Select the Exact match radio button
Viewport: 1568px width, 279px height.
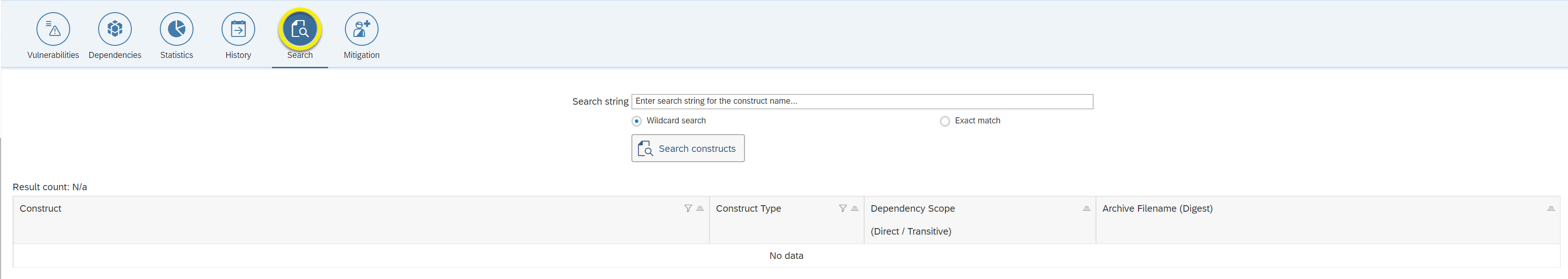point(945,121)
